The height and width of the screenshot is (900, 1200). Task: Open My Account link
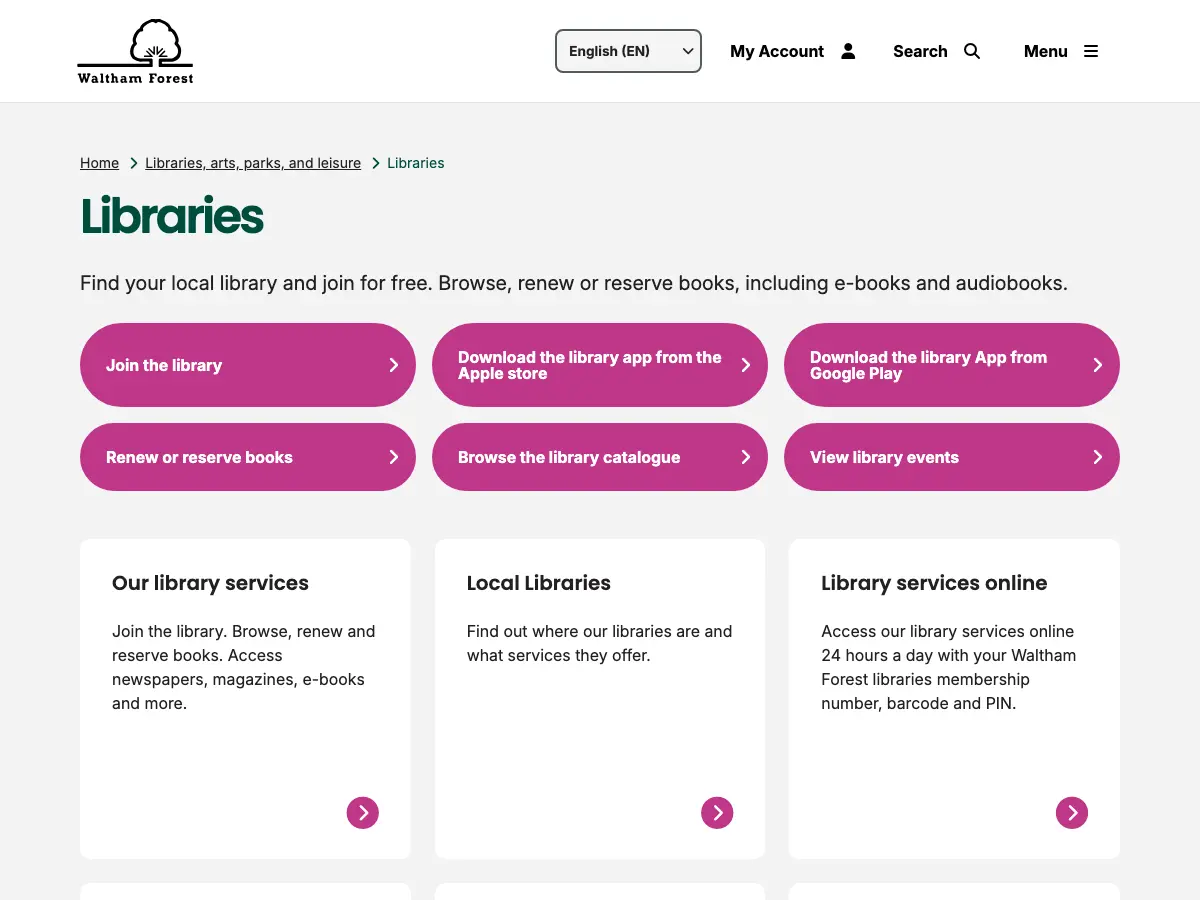[777, 51]
